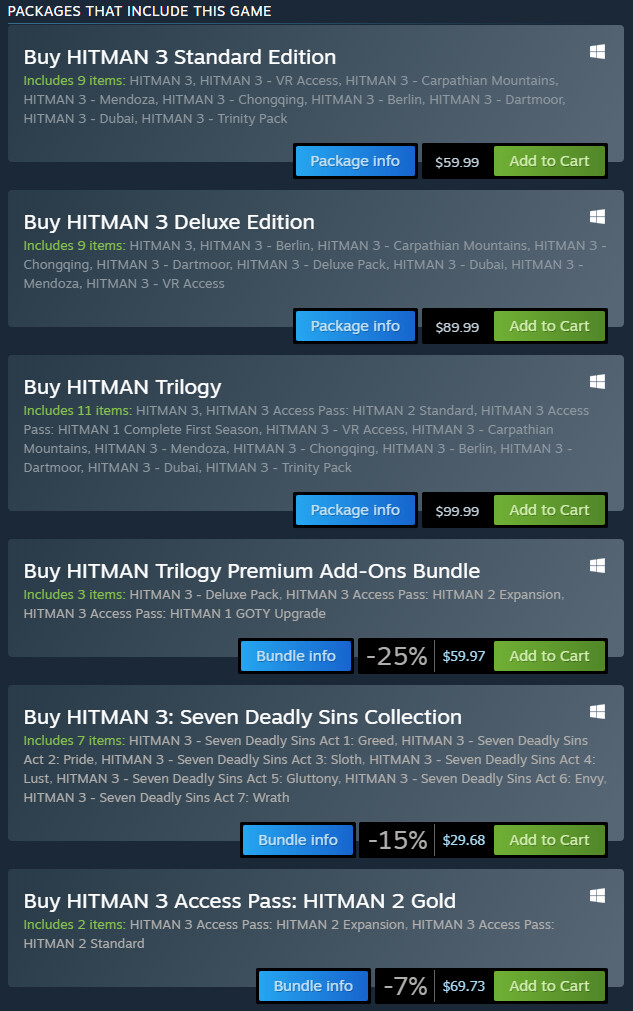Click Windows icon on Seven Deadly Sins Collection
Viewport: 633px width, 1011px height.
(x=597, y=711)
